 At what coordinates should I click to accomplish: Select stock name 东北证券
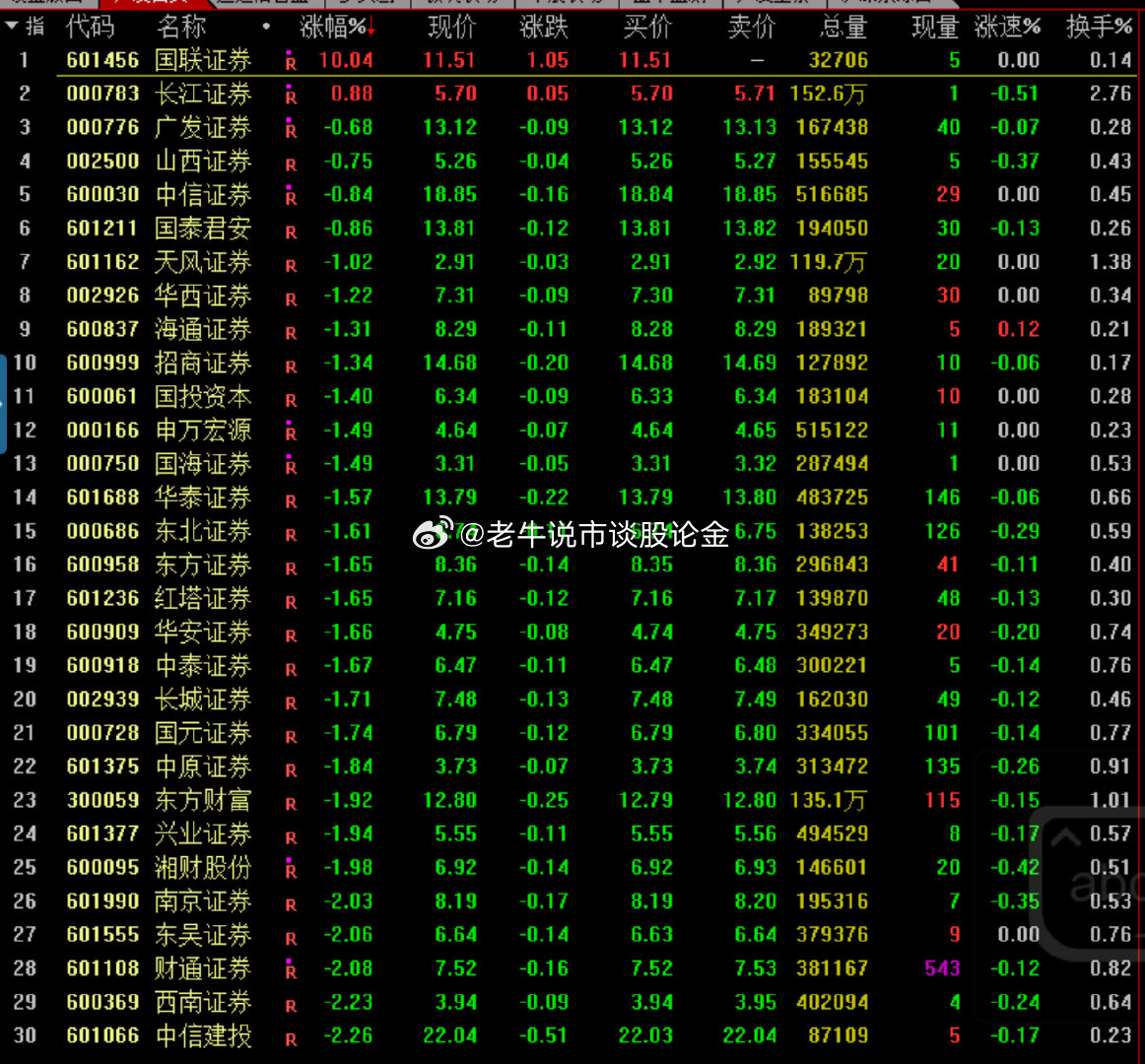203,531
